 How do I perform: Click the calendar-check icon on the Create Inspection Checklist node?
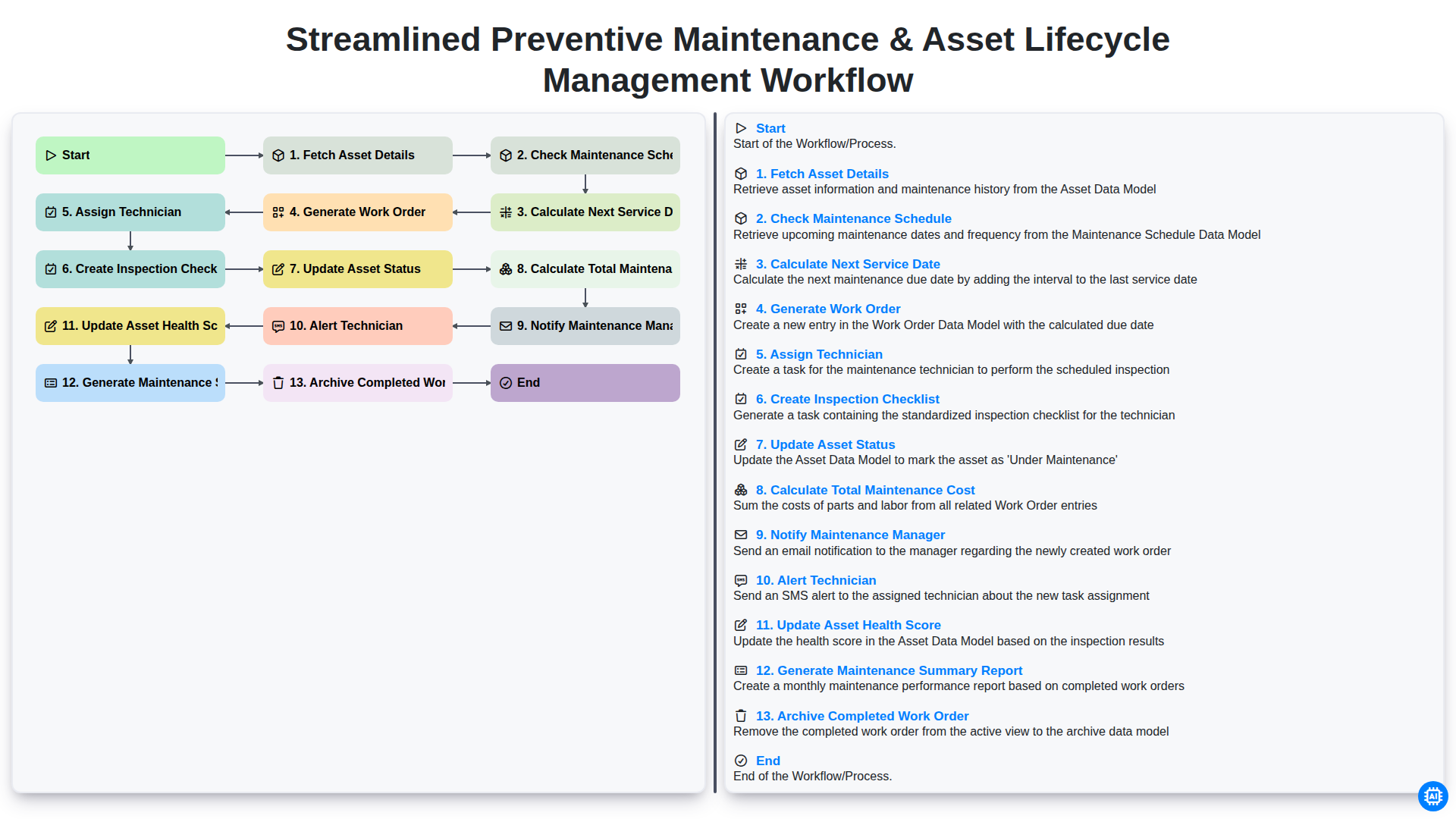click(x=51, y=269)
